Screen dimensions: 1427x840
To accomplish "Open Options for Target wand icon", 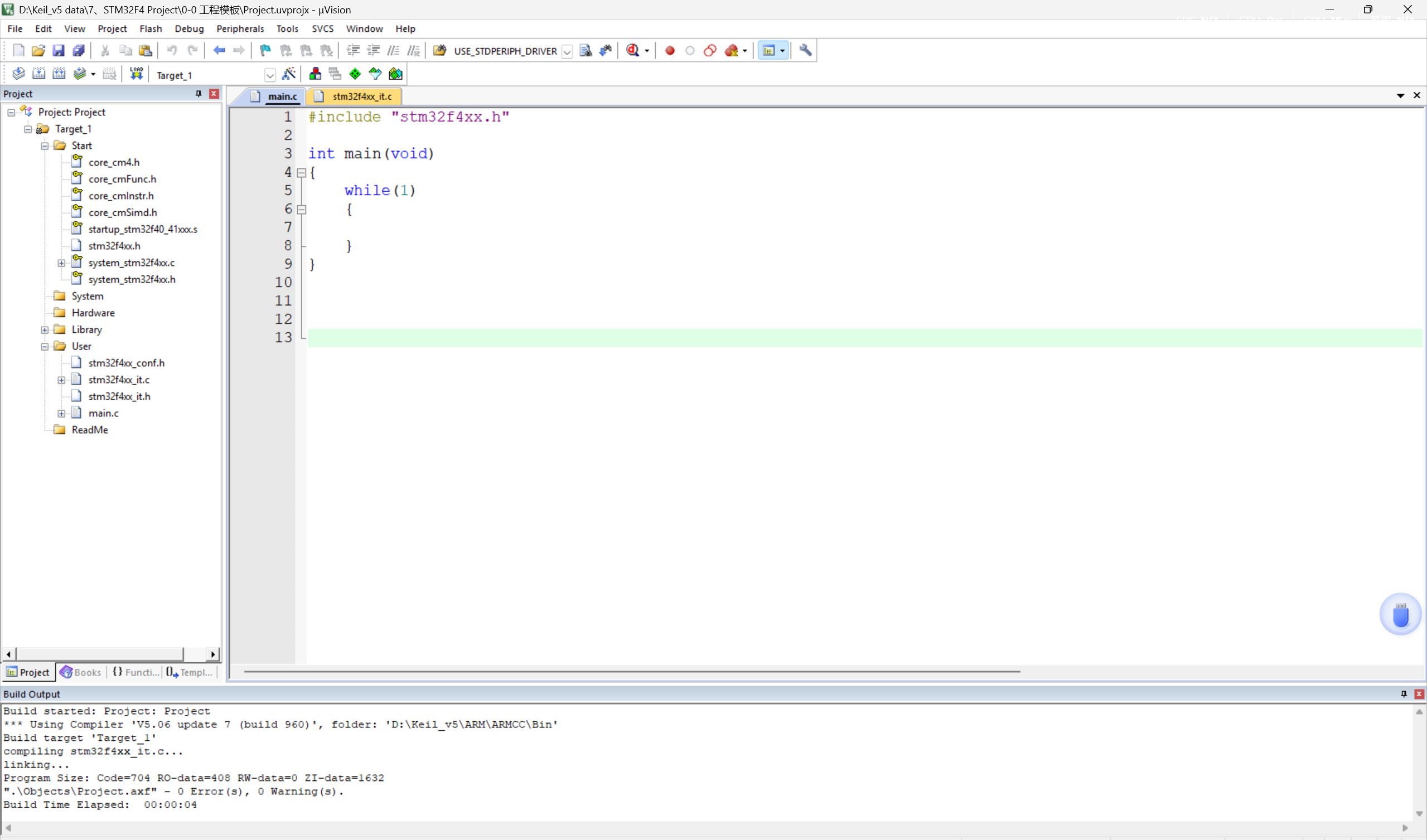I will click(x=289, y=74).
